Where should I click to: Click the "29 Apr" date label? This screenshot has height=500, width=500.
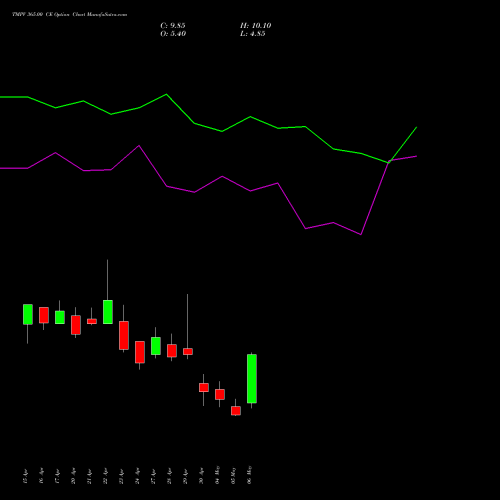pyautogui.click(x=185, y=476)
